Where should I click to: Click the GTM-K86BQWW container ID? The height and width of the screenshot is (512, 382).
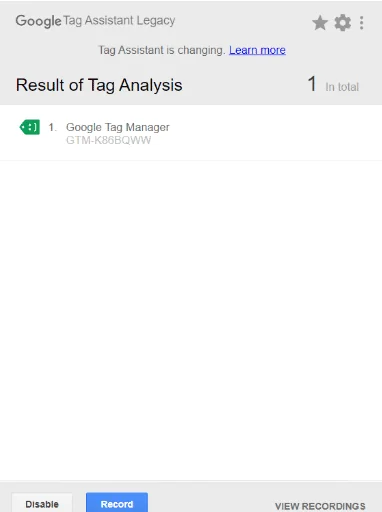108,140
